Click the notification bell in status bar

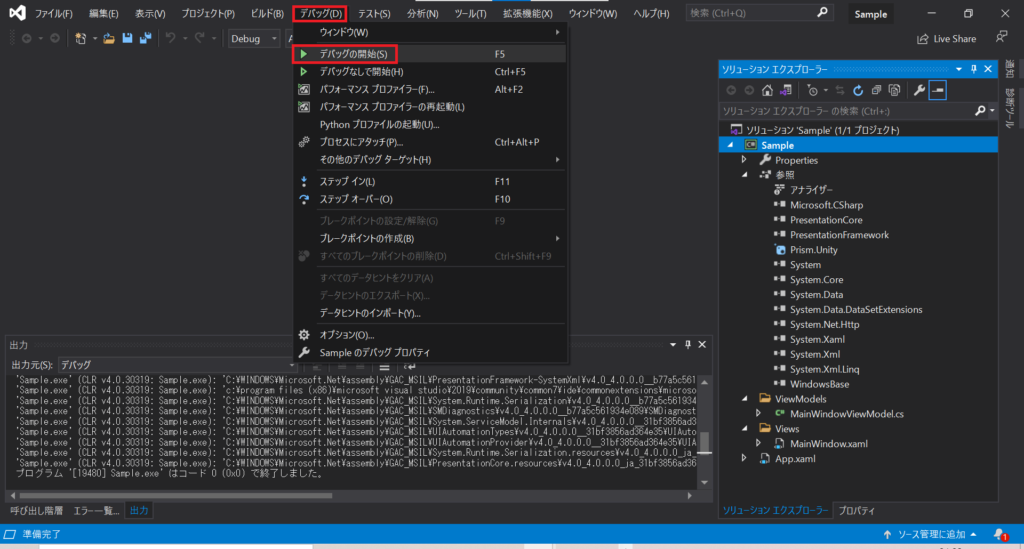(x=1000, y=535)
